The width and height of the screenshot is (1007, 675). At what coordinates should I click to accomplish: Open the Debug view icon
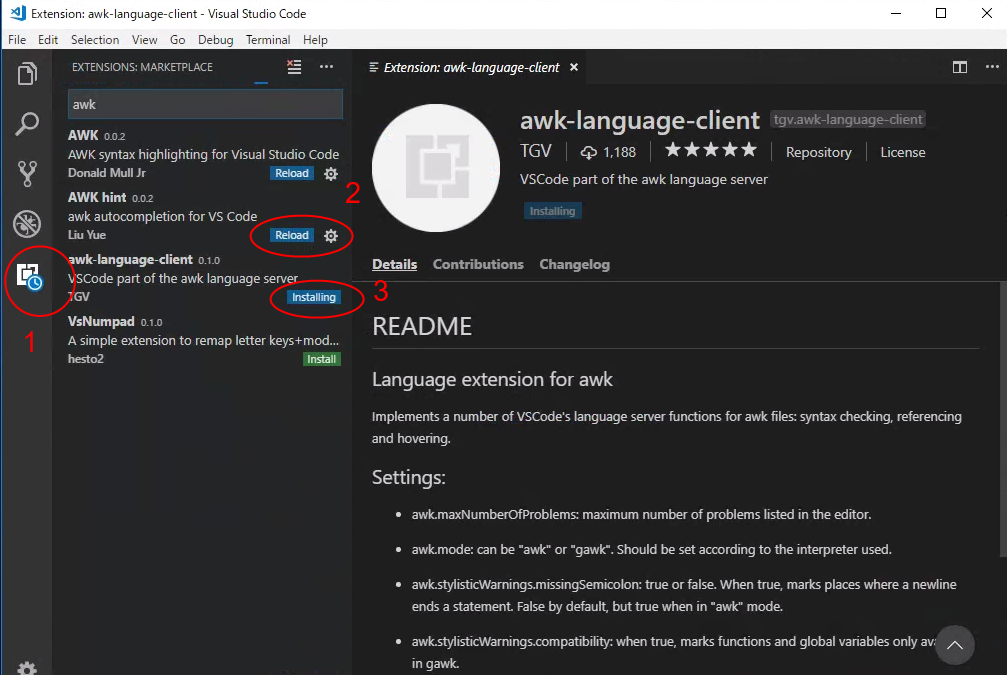click(27, 224)
